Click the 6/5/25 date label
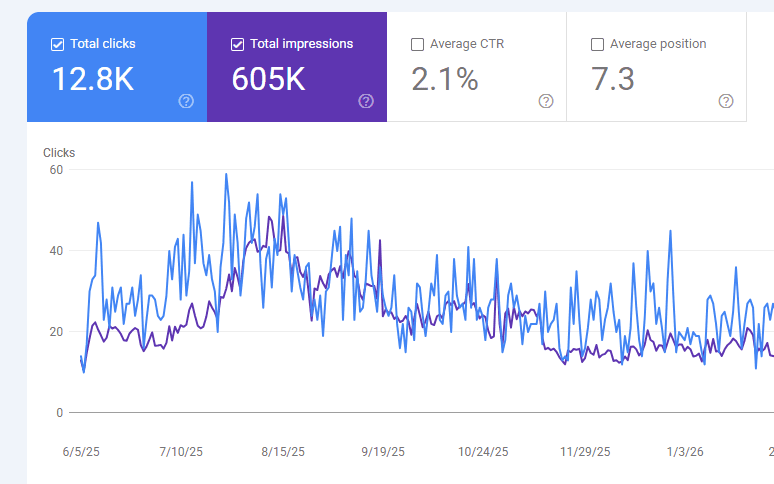Image resolution: width=774 pixels, height=484 pixels. click(x=81, y=451)
